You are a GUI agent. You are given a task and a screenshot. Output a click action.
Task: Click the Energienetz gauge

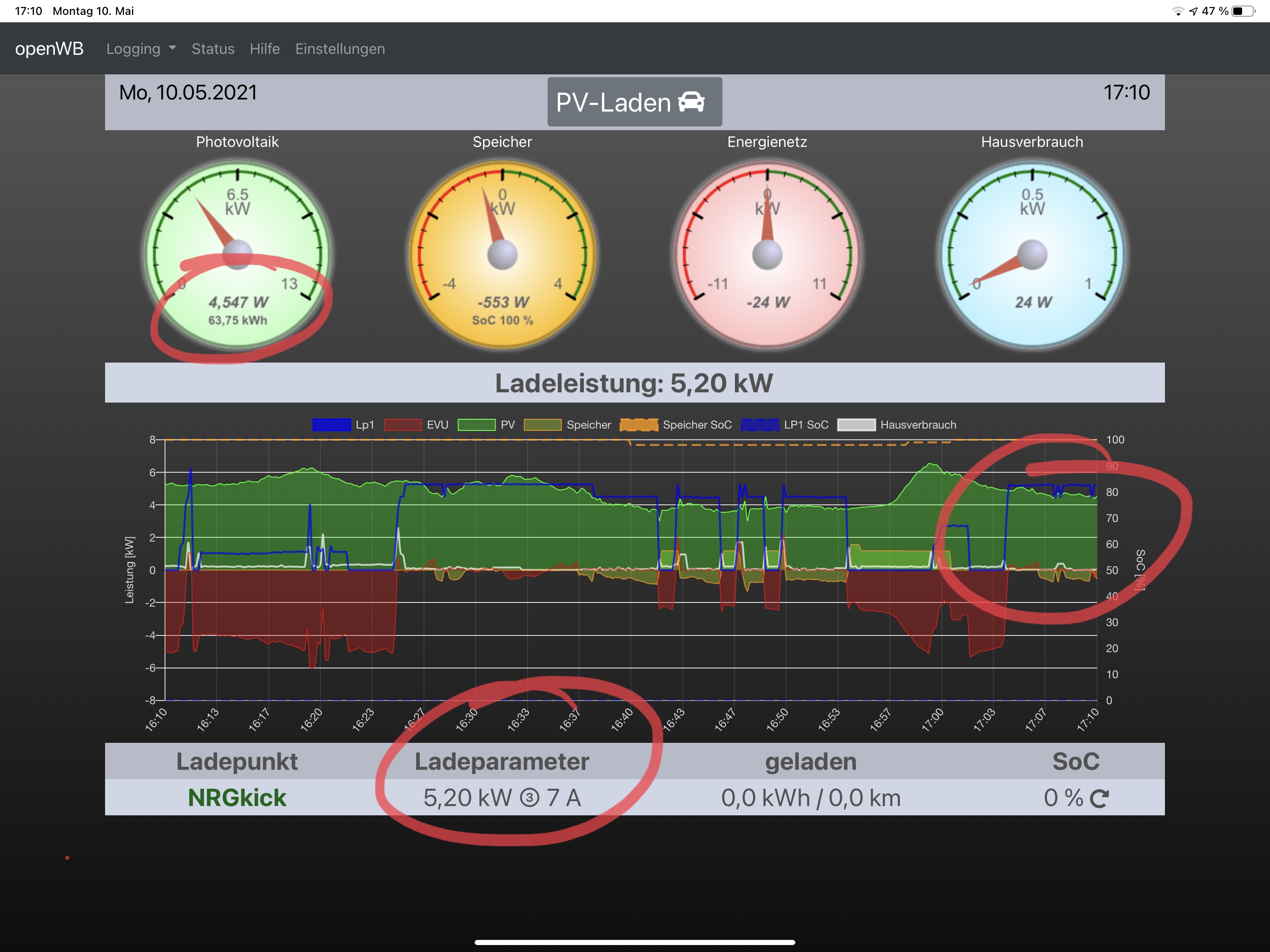[767, 254]
